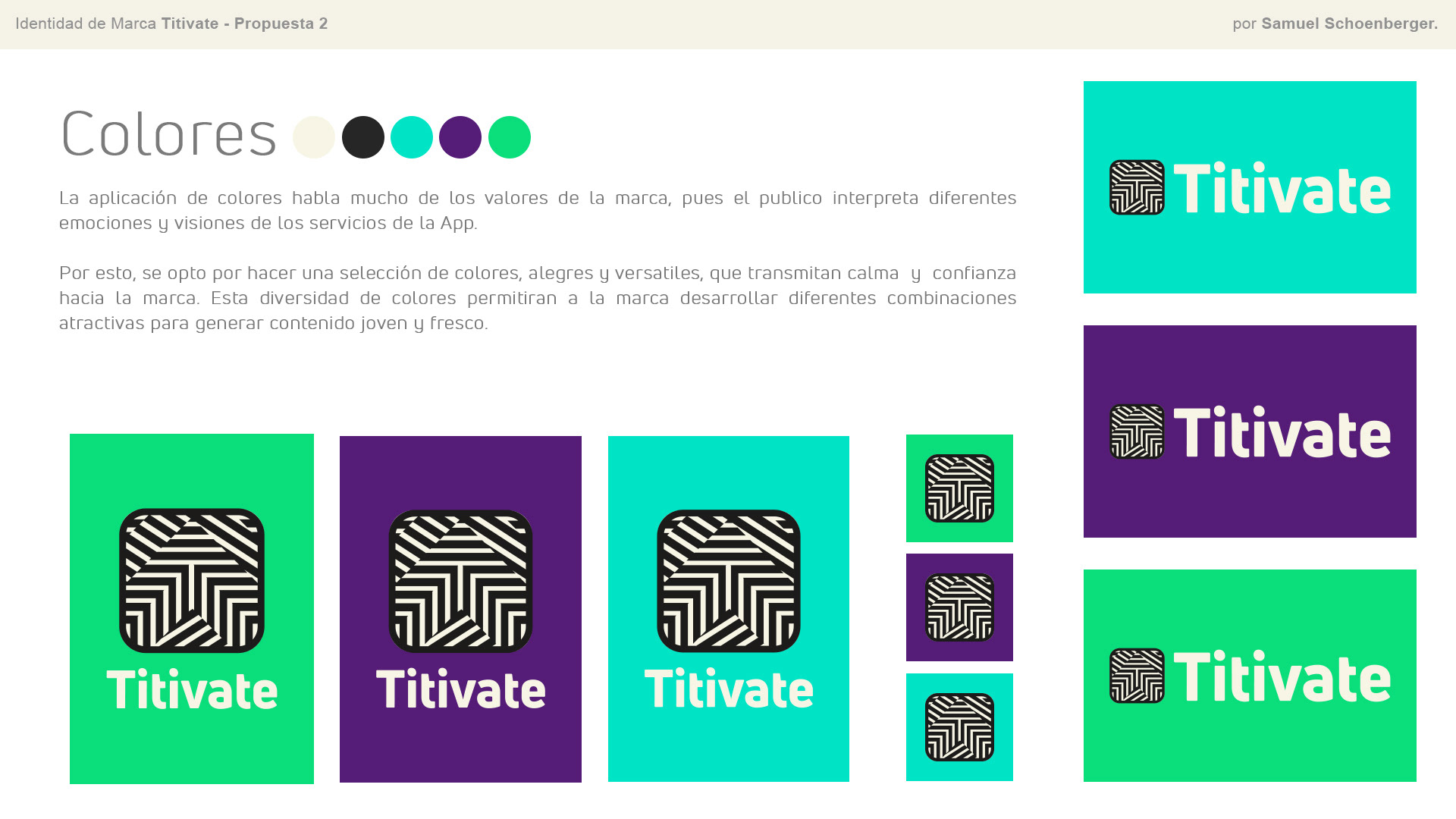Click the Samuel Schoenberger author name
This screenshot has height=819, width=1456.
1349,24
